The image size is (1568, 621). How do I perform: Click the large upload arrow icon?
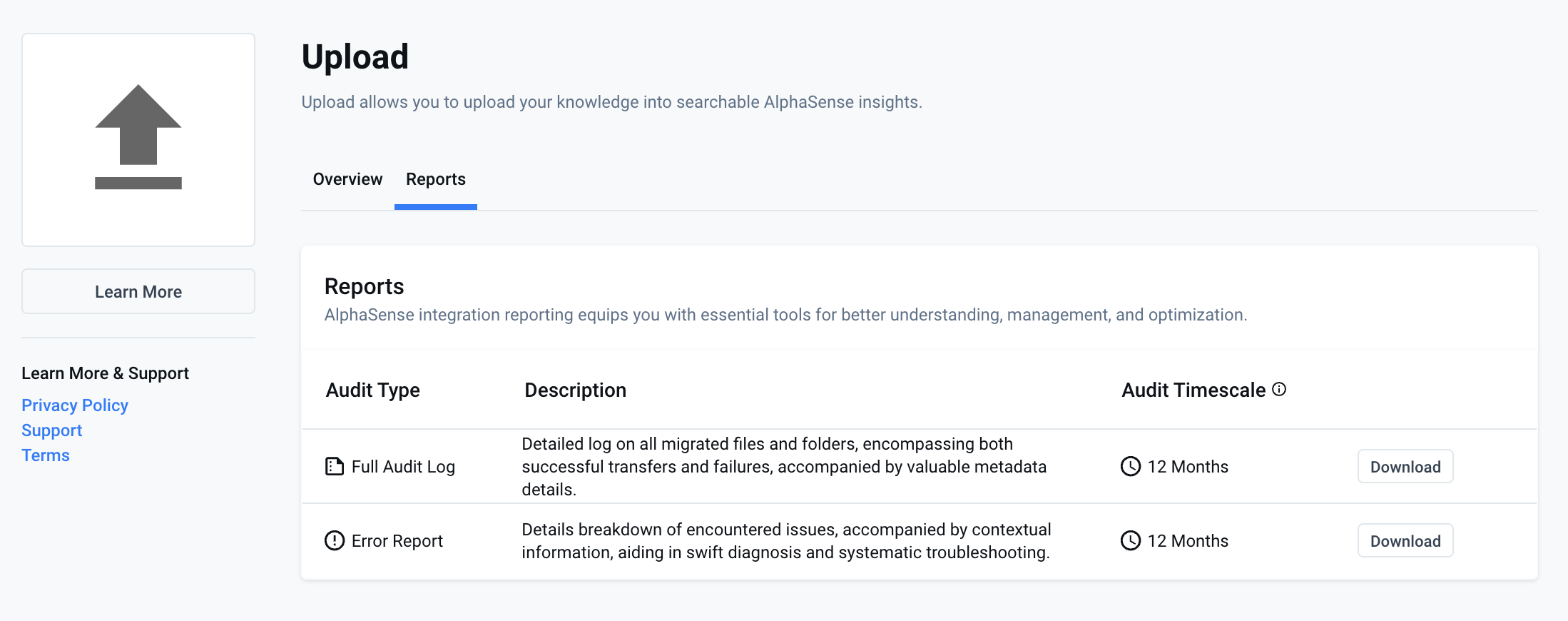[x=138, y=137]
